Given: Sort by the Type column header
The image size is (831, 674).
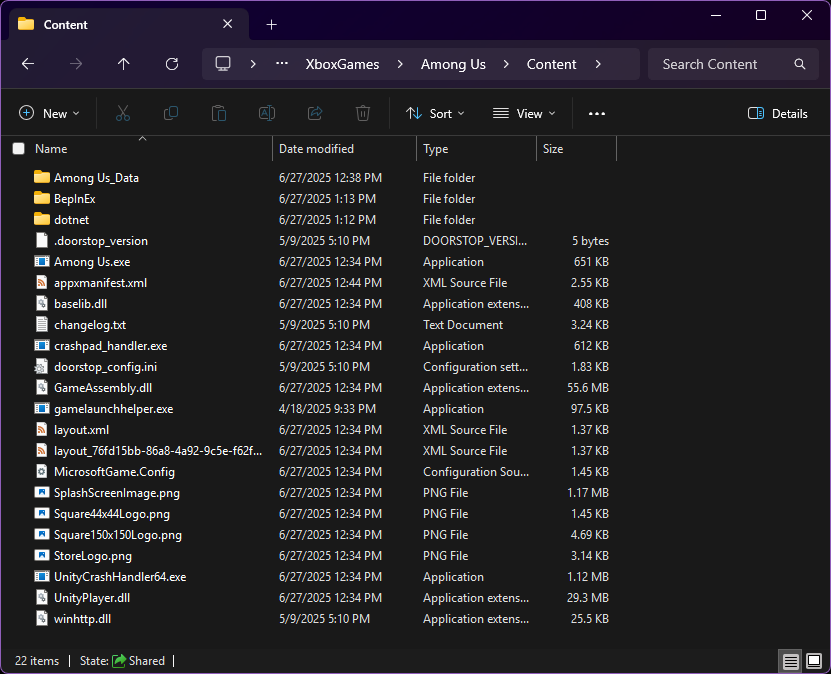Looking at the screenshot, I should [x=477, y=149].
